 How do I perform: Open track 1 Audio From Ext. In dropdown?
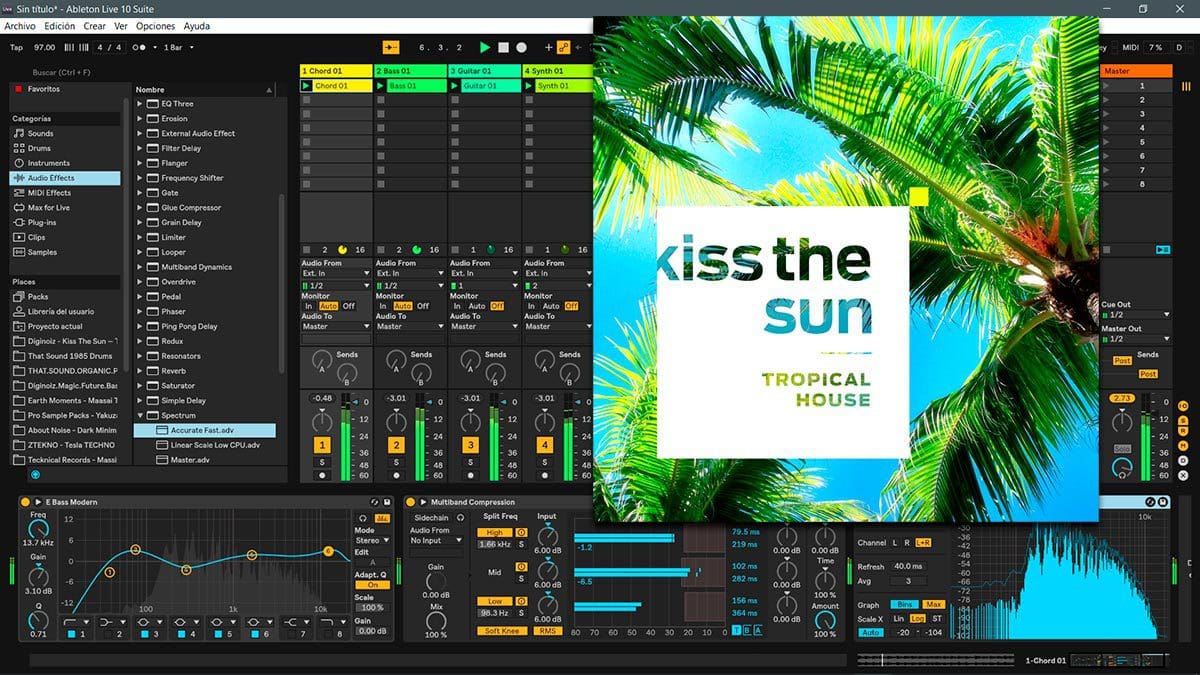point(335,273)
